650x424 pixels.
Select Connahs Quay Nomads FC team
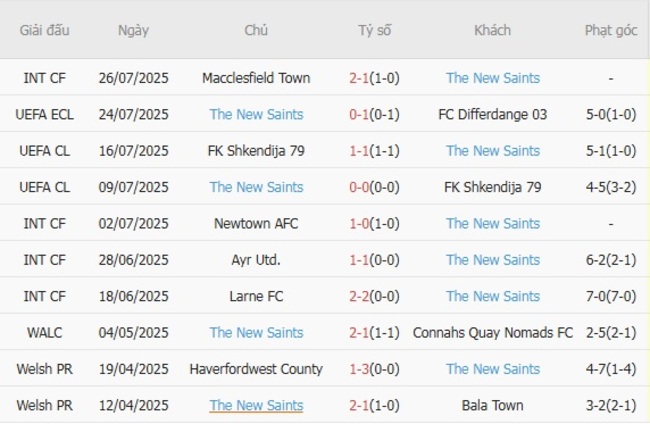pyautogui.click(x=493, y=333)
